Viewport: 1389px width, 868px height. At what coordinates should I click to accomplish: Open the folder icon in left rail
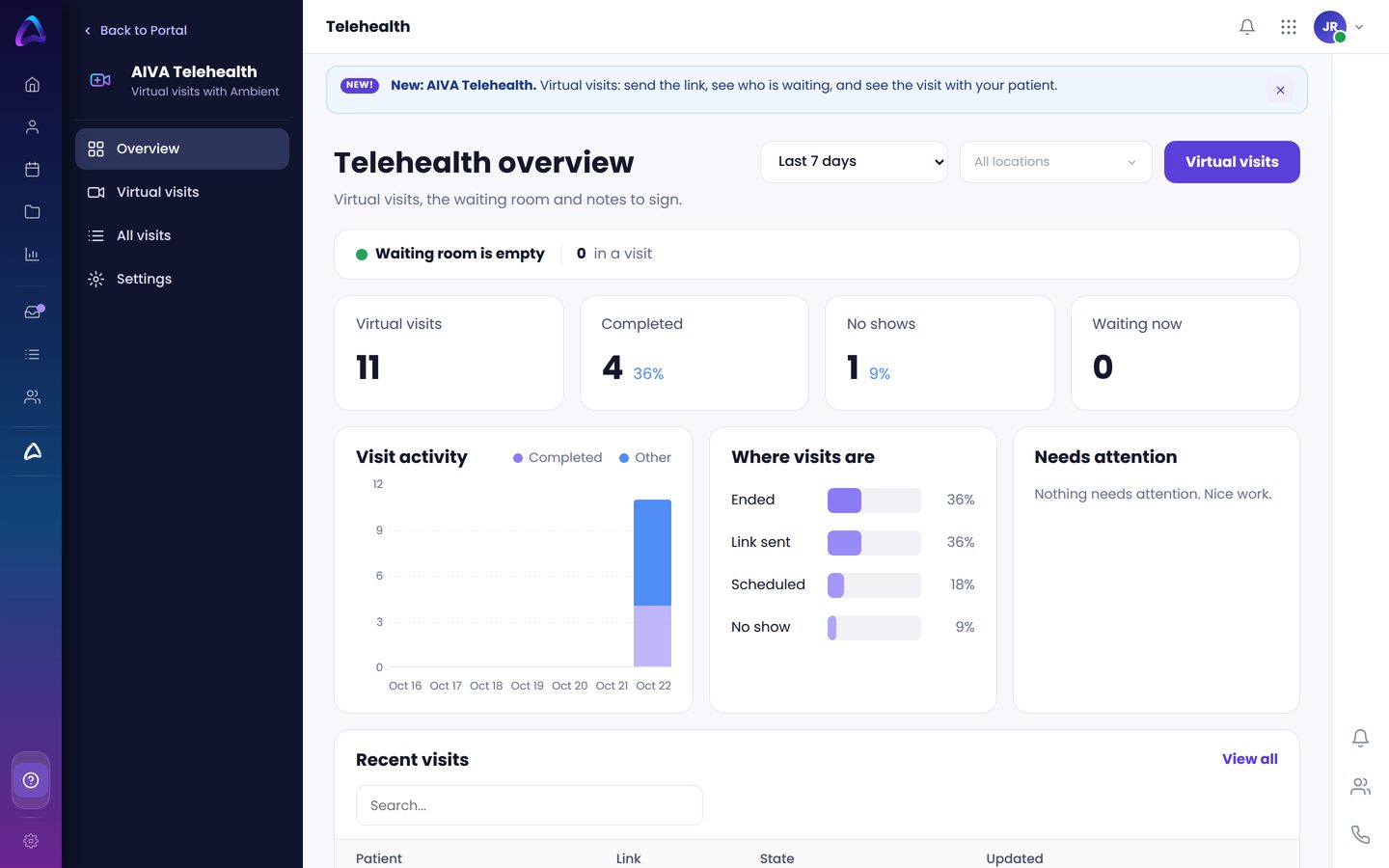pos(32,212)
